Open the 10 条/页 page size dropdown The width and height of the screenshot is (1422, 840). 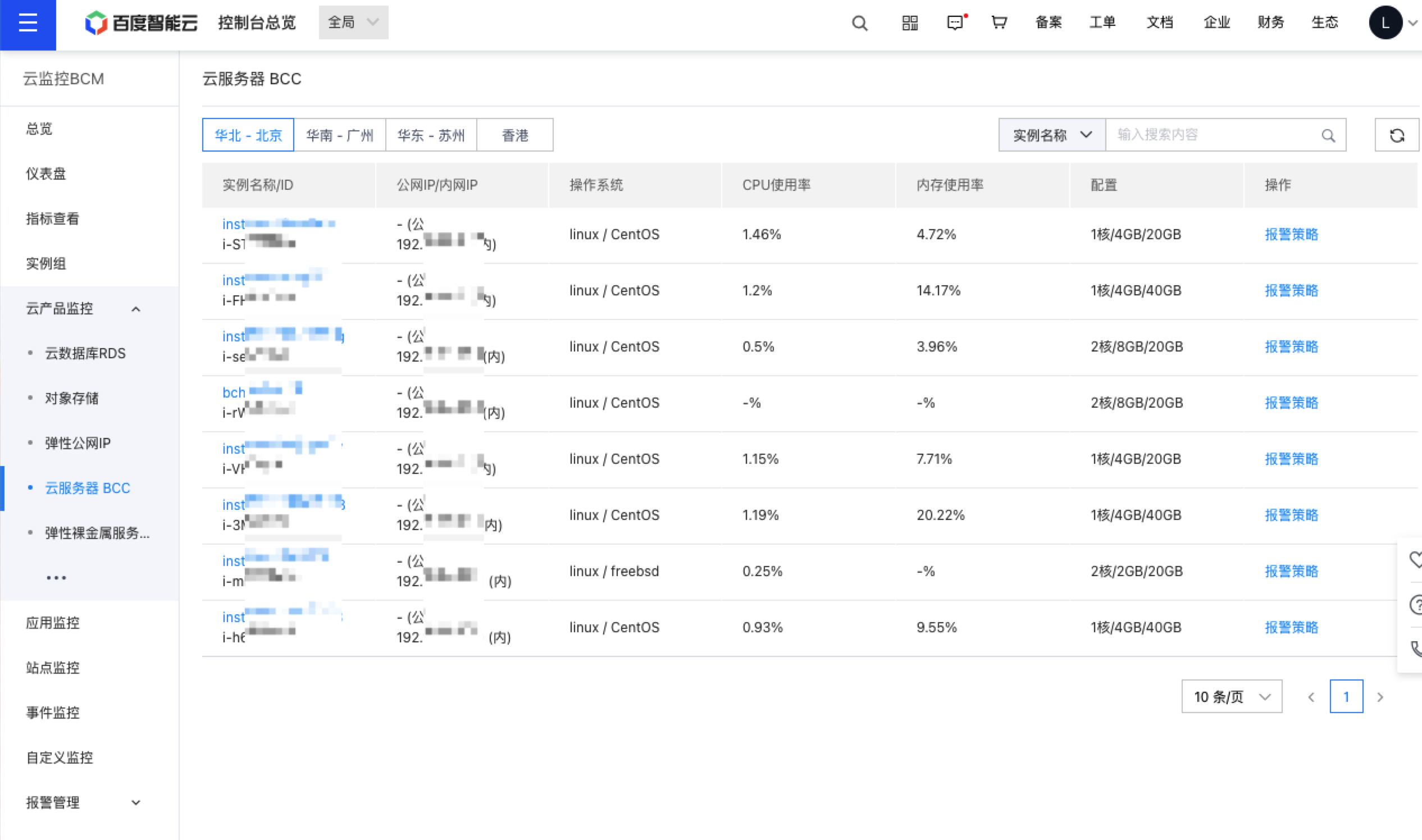(x=1232, y=696)
